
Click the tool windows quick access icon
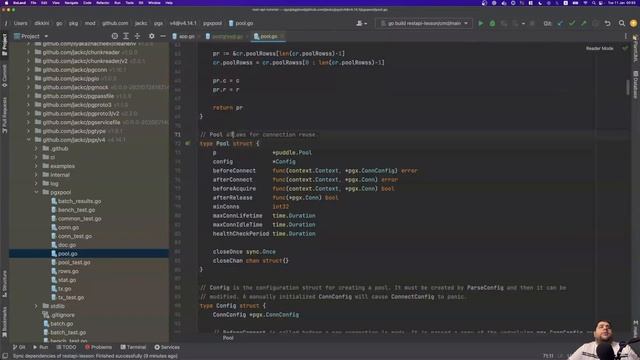click(5, 356)
